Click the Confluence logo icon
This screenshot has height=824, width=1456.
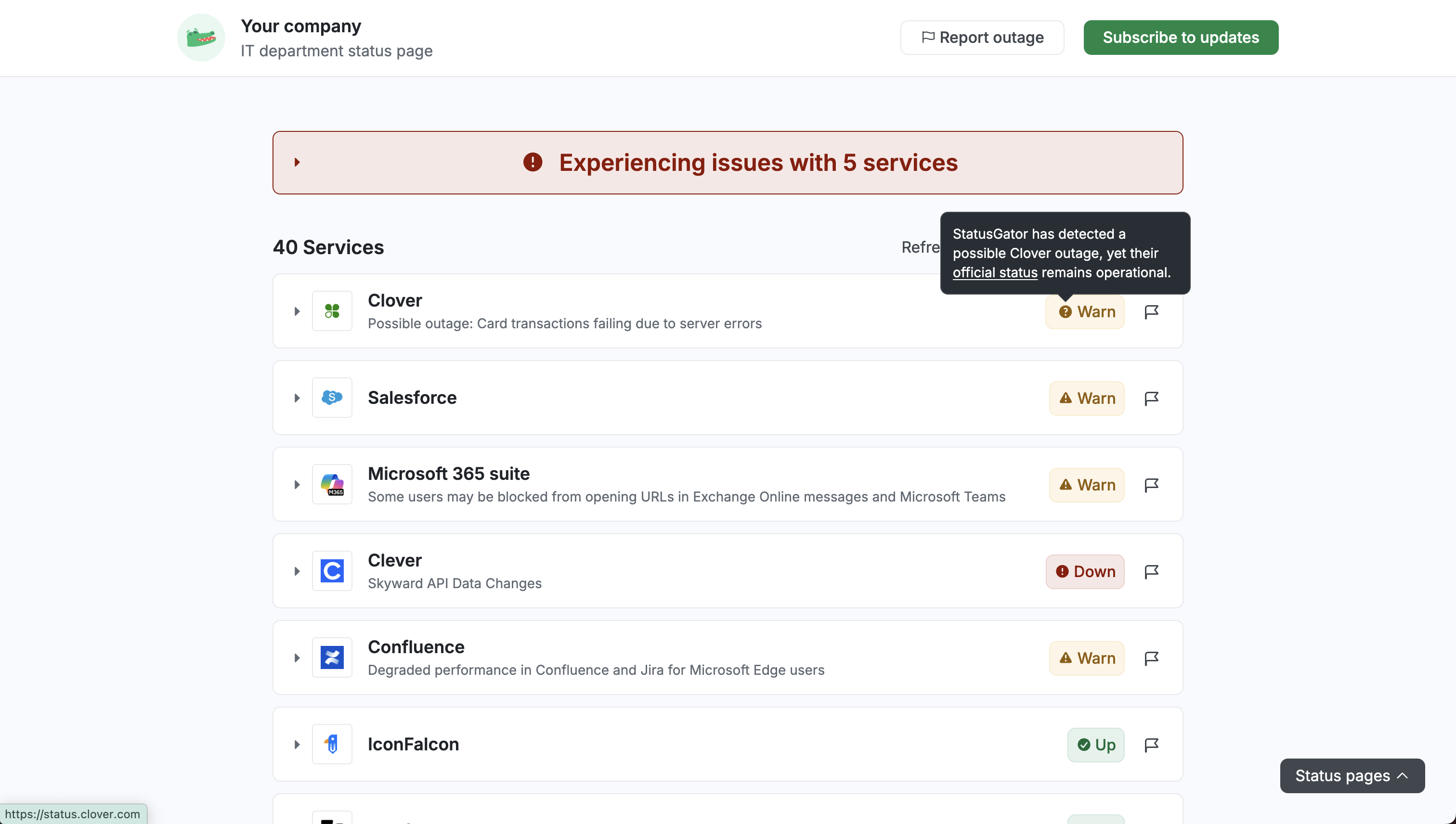332,657
